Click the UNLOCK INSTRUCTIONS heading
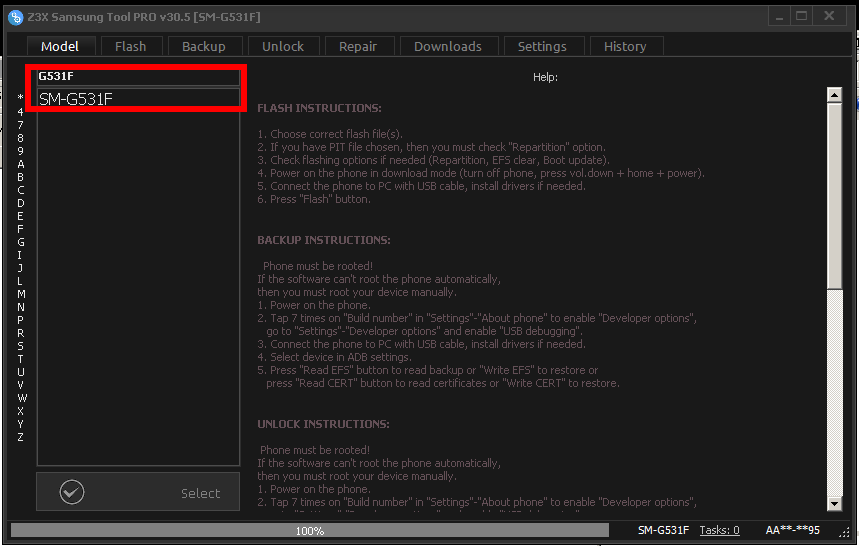Screen dimensions: 859x546 pyautogui.click(x=323, y=424)
